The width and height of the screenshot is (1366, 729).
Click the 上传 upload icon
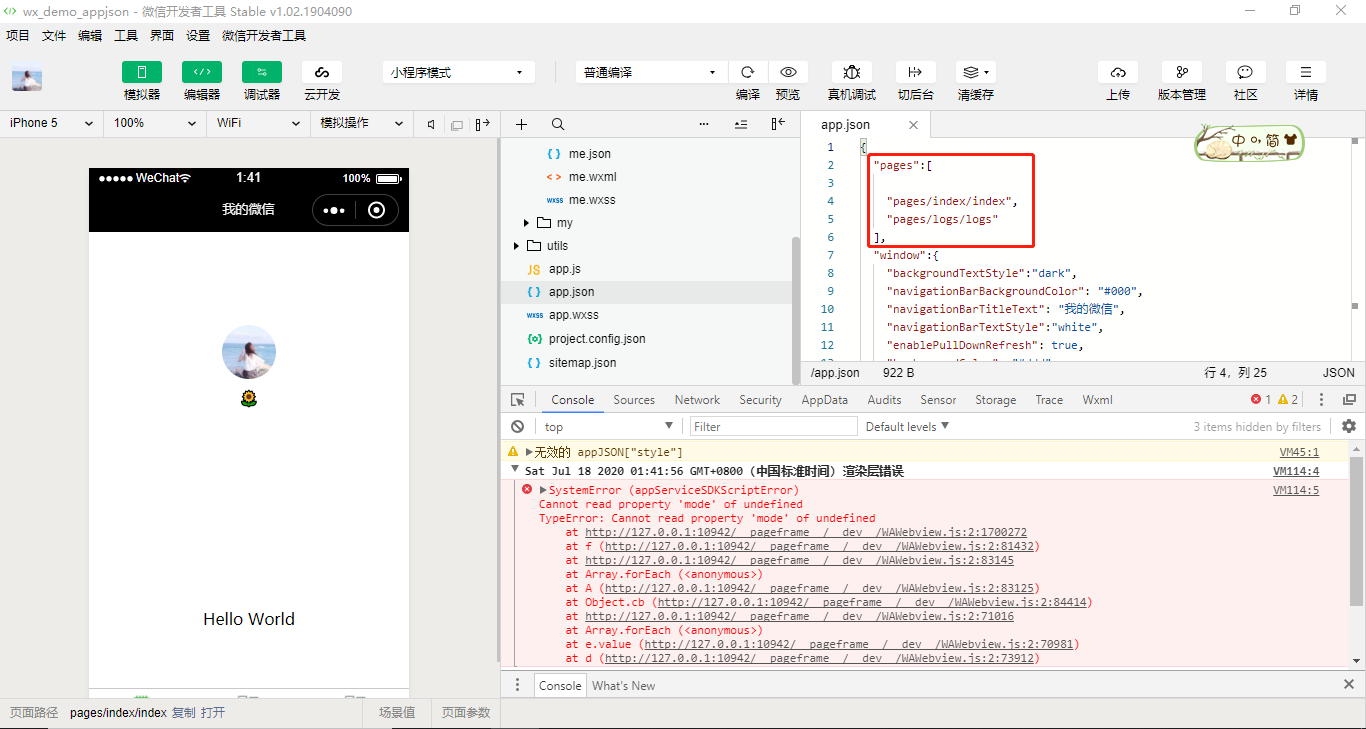click(x=1118, y=72)
